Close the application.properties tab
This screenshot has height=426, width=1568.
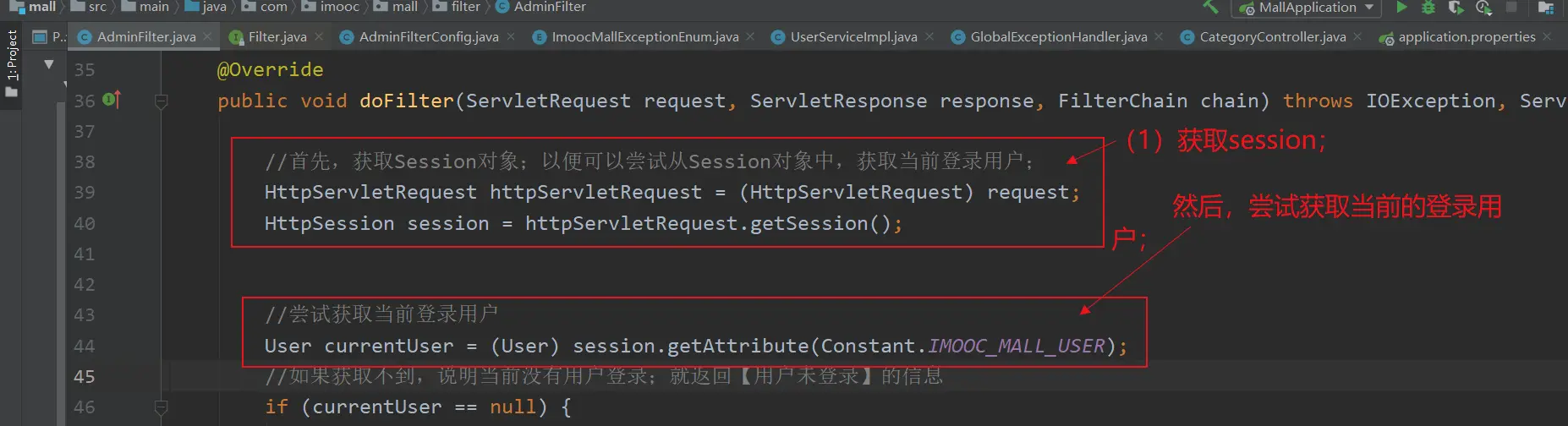(x=1547, y=37)
